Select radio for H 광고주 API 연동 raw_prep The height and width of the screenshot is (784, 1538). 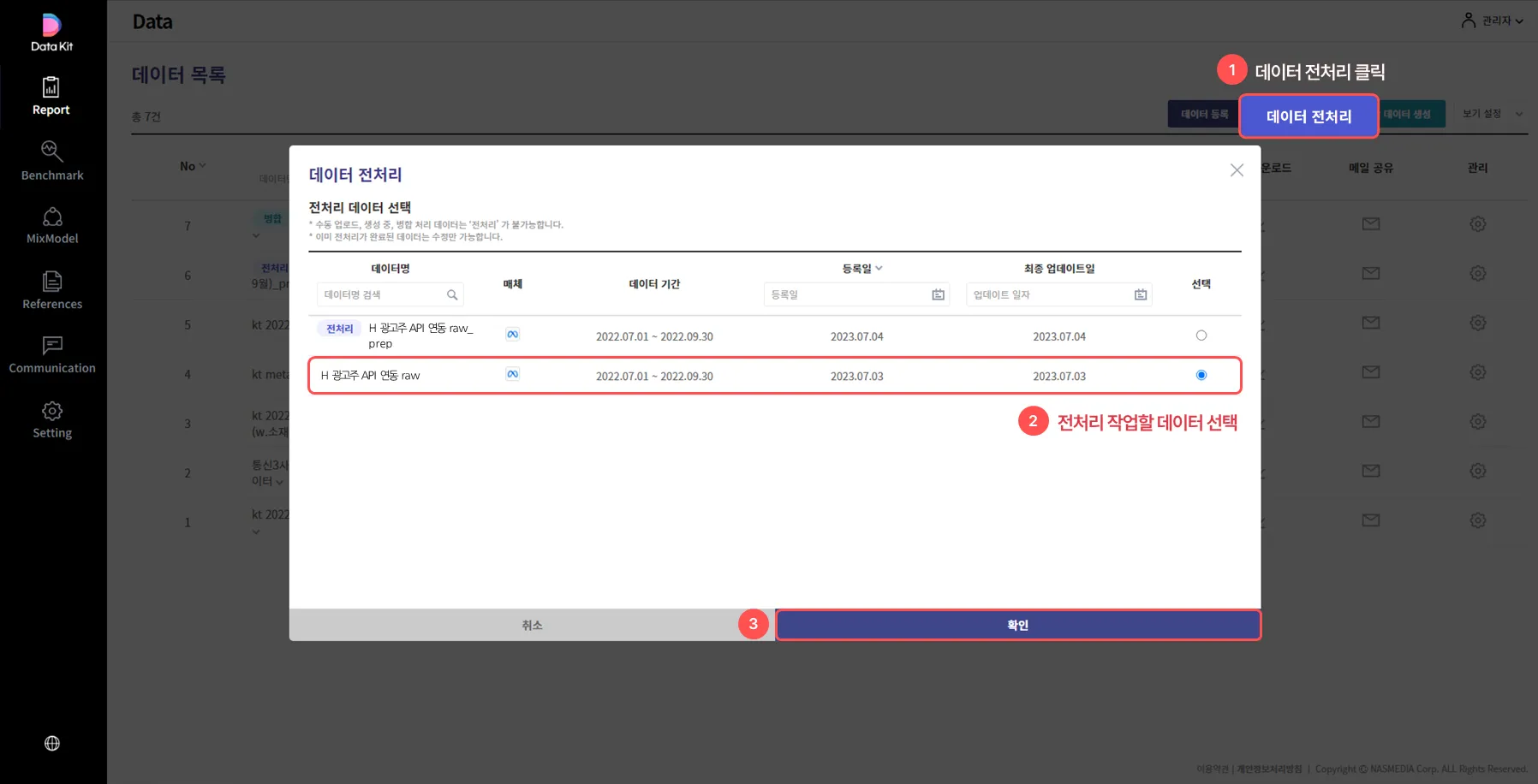pyautogui.click(x=1201, y=336)
